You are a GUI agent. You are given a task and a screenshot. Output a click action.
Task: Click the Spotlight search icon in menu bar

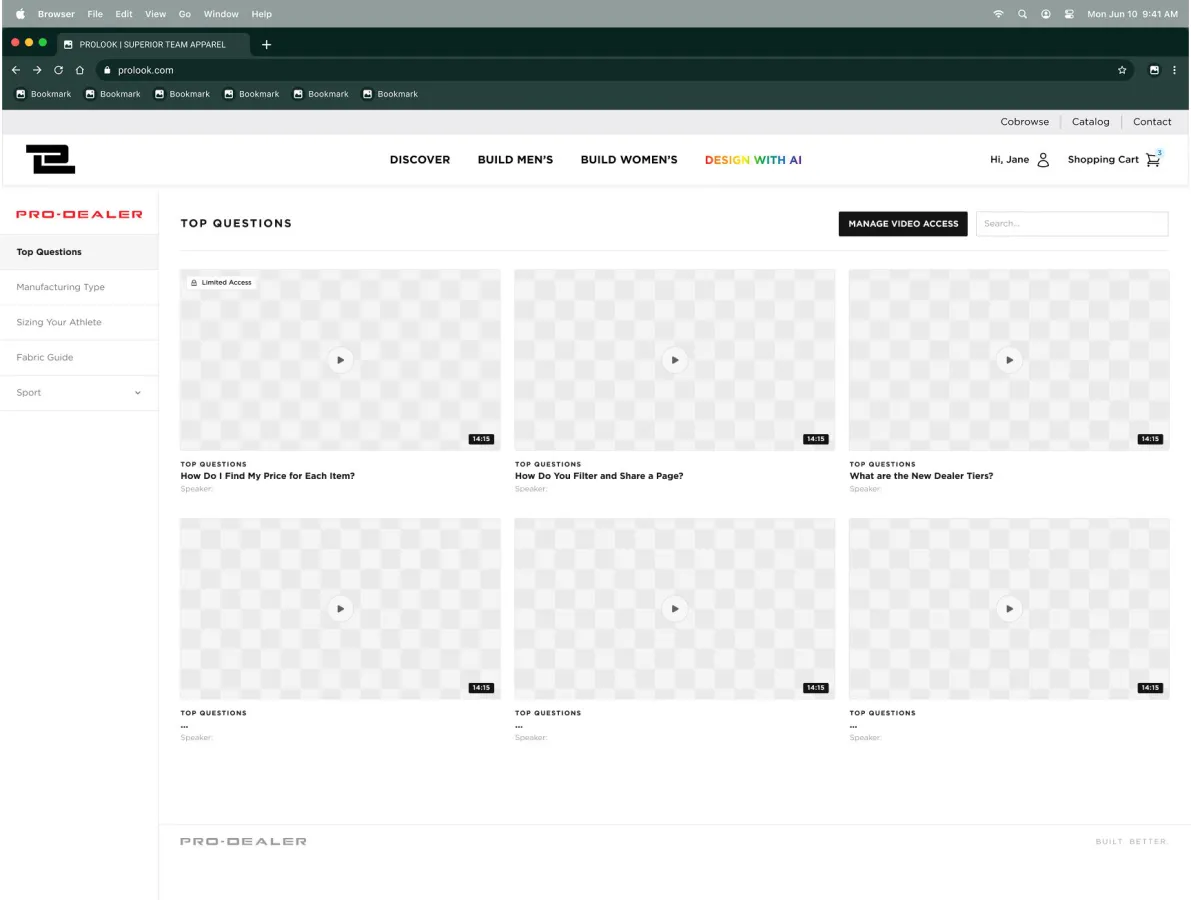click(1022, 14)
